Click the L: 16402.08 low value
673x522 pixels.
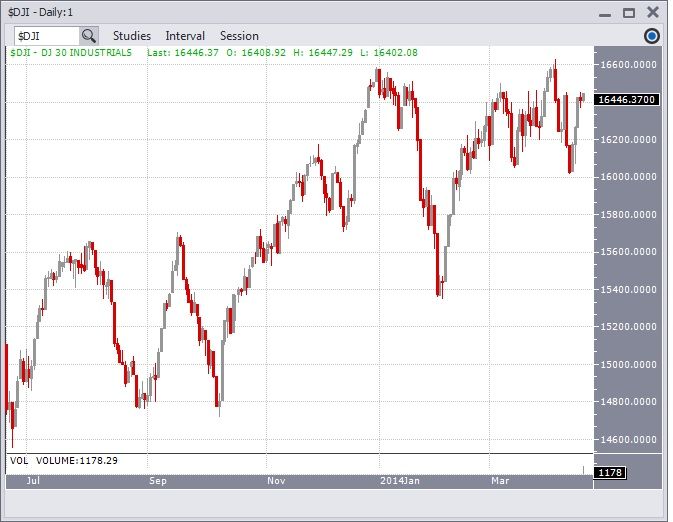point(389,53)
